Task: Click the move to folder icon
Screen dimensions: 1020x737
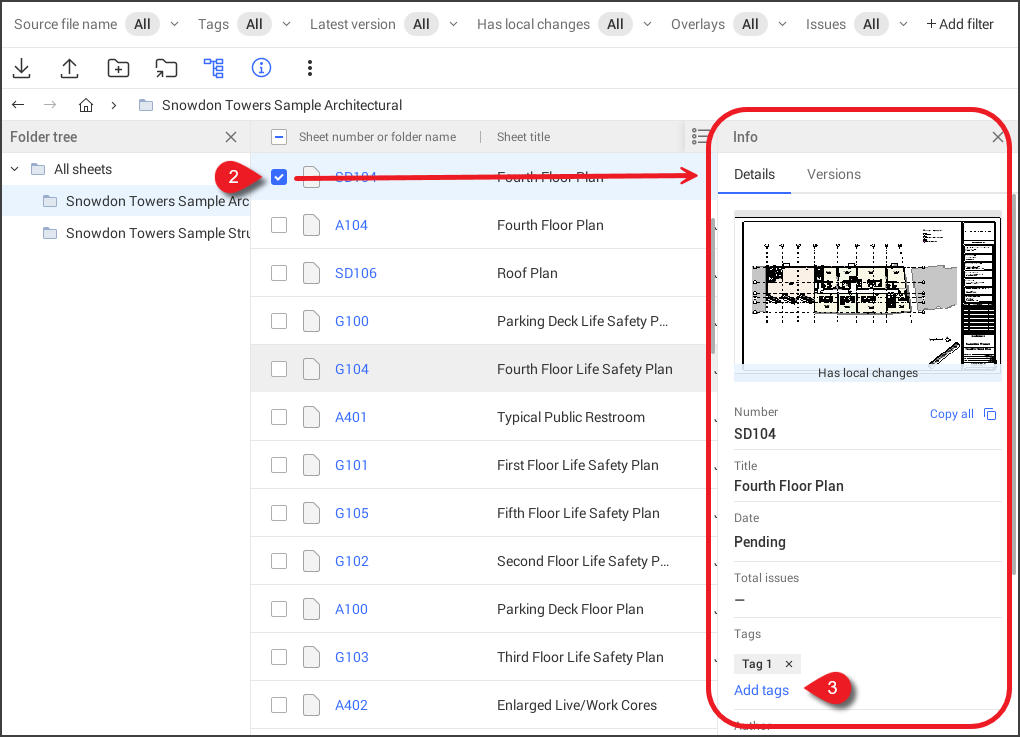Action: pyautogui.click(x=166, y=68)
